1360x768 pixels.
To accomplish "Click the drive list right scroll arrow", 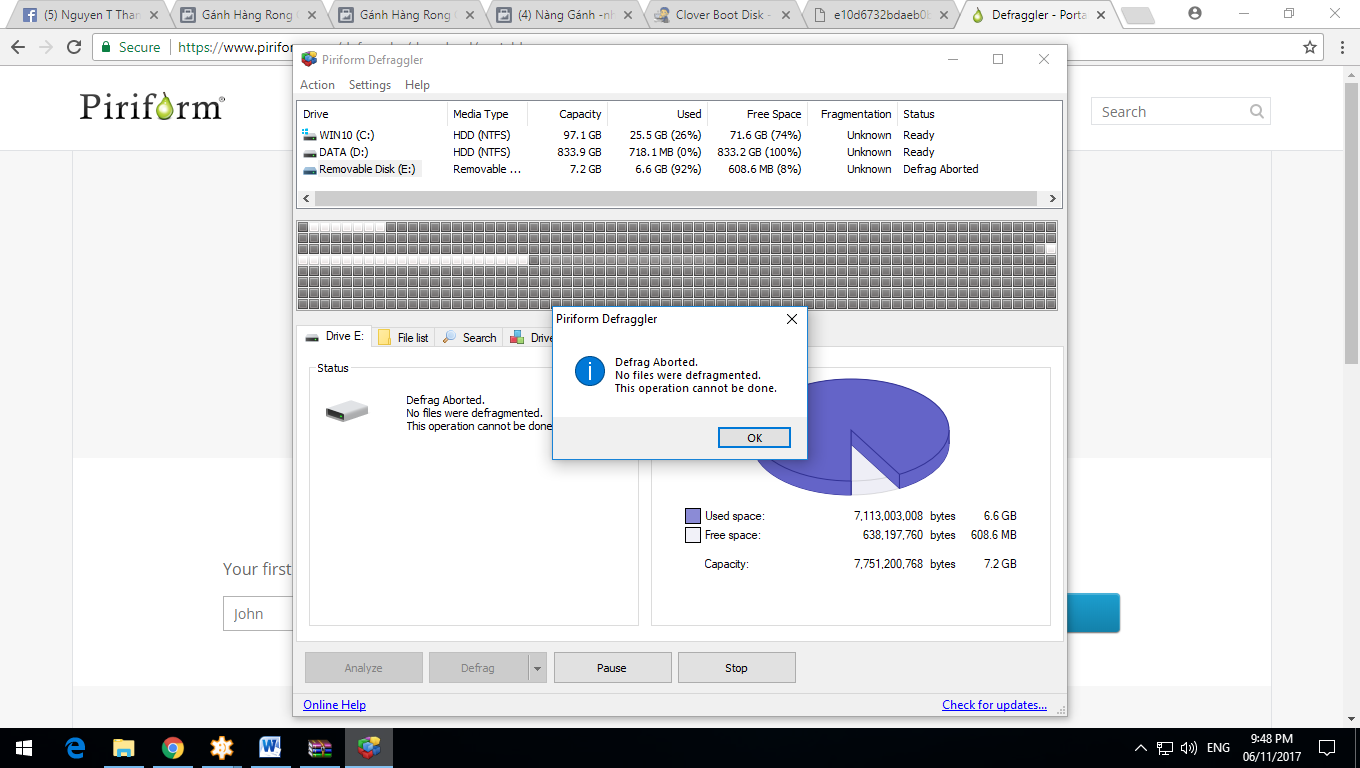I will click(1052, 198).
